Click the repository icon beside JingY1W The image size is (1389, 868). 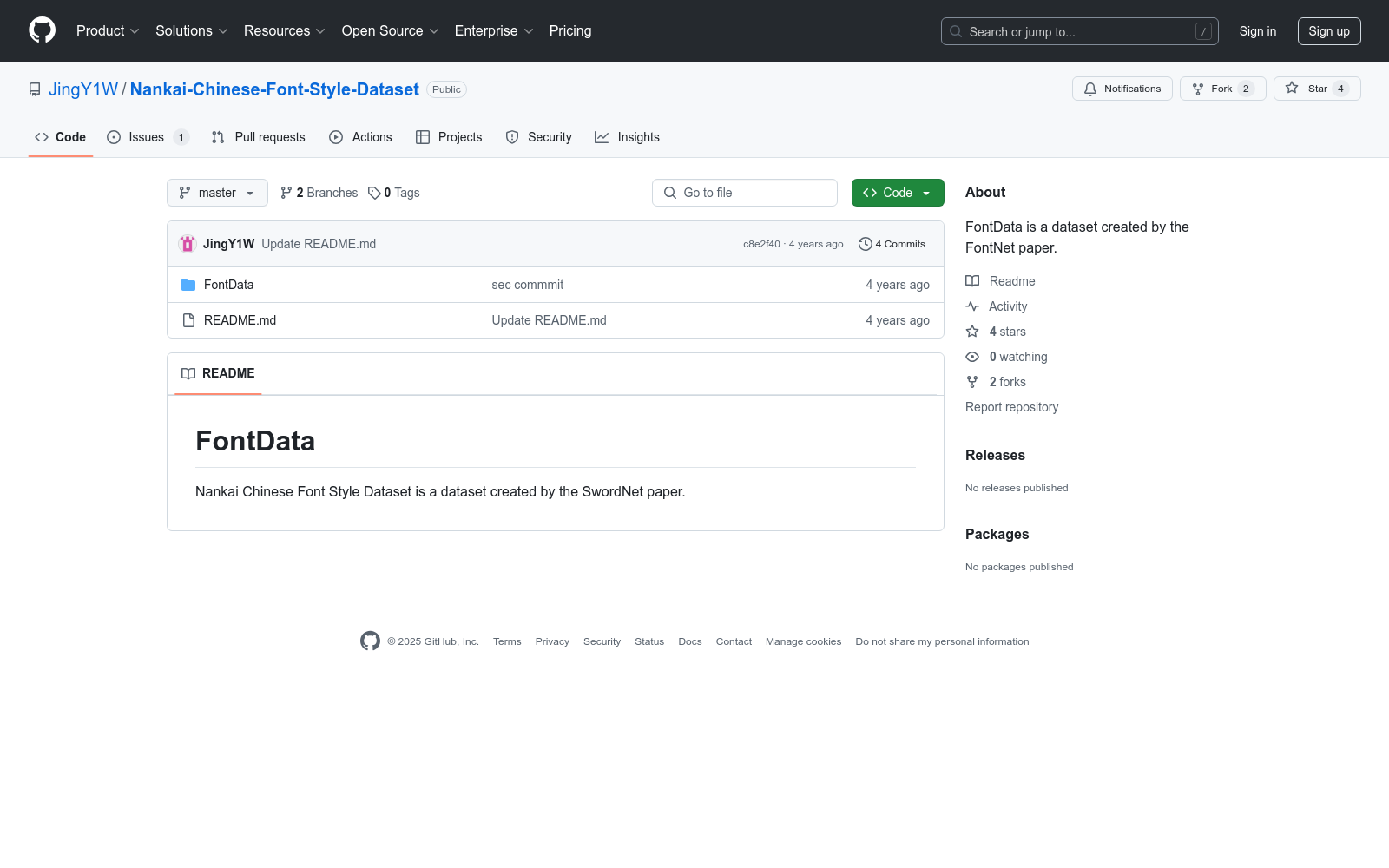[35, 89]
